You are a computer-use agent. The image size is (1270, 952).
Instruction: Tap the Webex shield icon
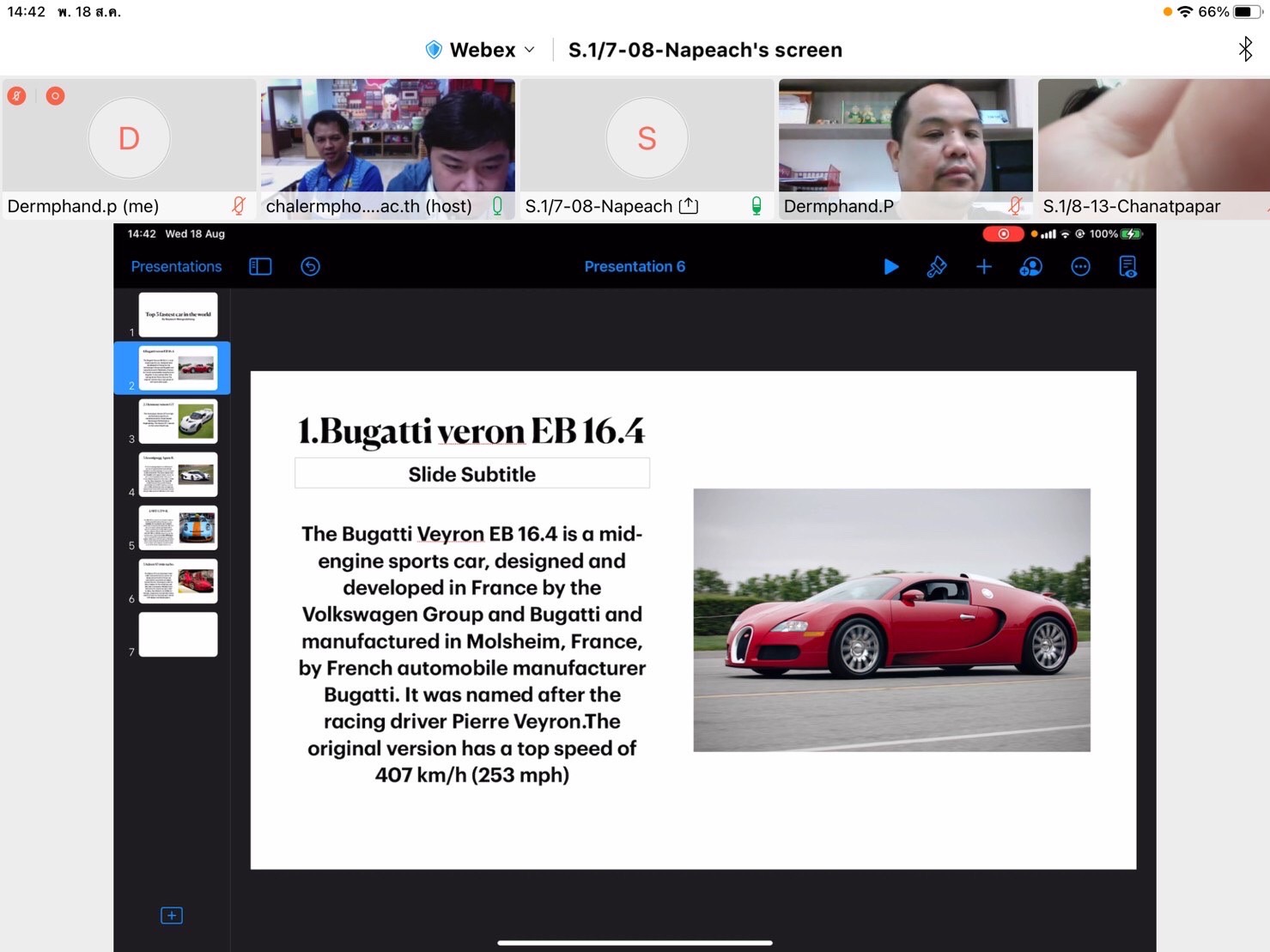(x=434, y=50)
